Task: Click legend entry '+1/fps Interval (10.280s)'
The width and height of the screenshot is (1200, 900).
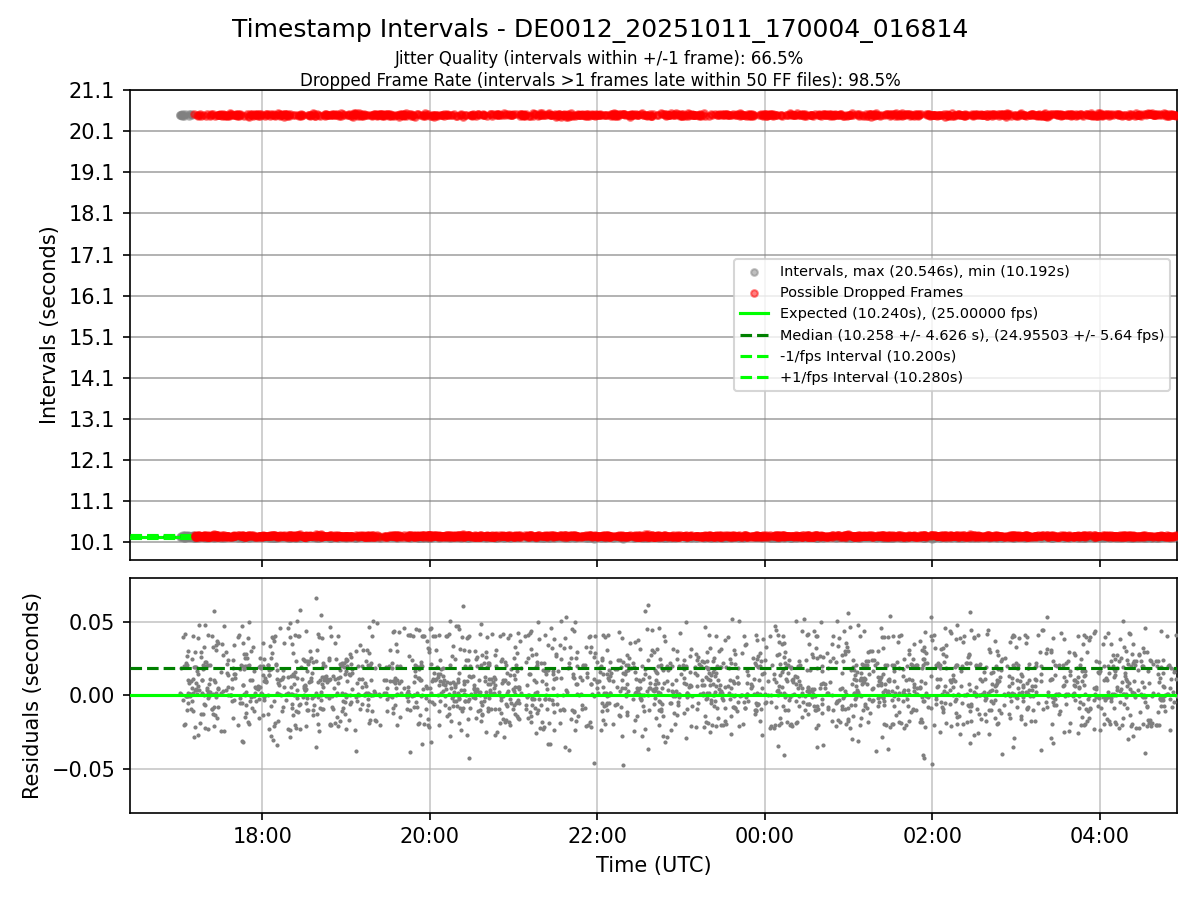Action: pos(871,377)
